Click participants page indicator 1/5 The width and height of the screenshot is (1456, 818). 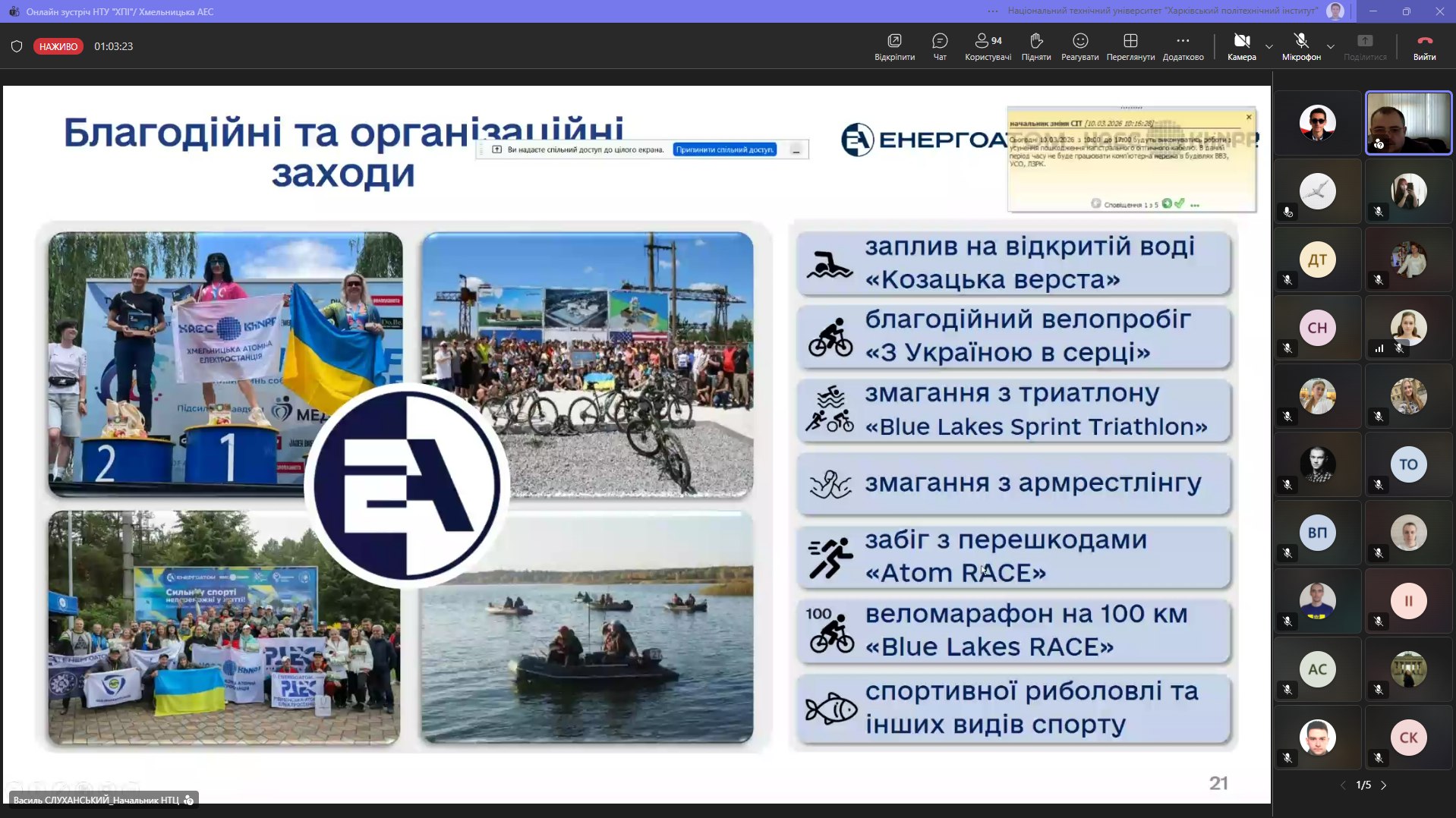pyautogui.click(x=1363, y=785)
